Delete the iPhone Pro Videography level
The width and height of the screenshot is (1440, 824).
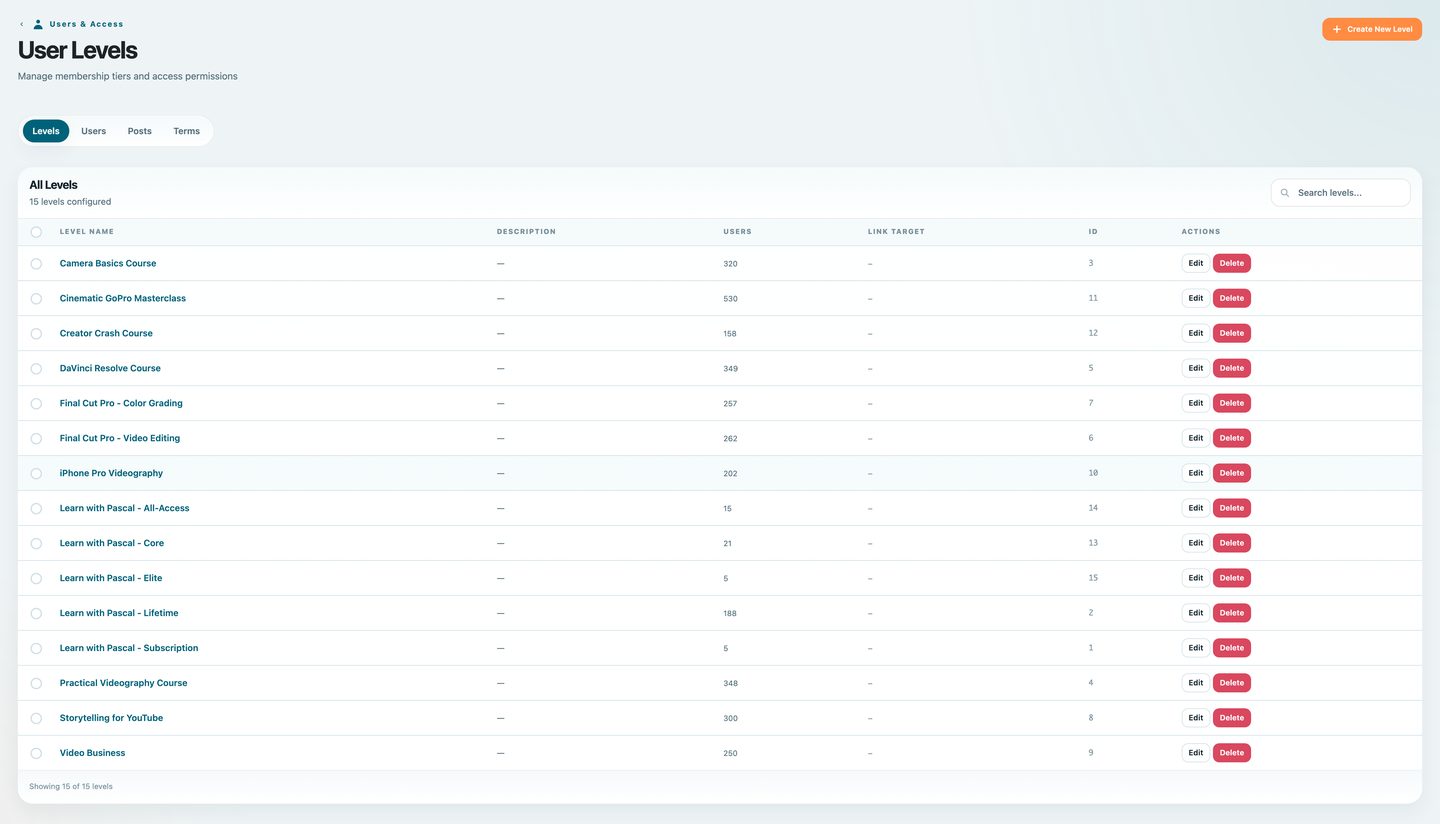pyautogui.click(x=1232, y=473)
